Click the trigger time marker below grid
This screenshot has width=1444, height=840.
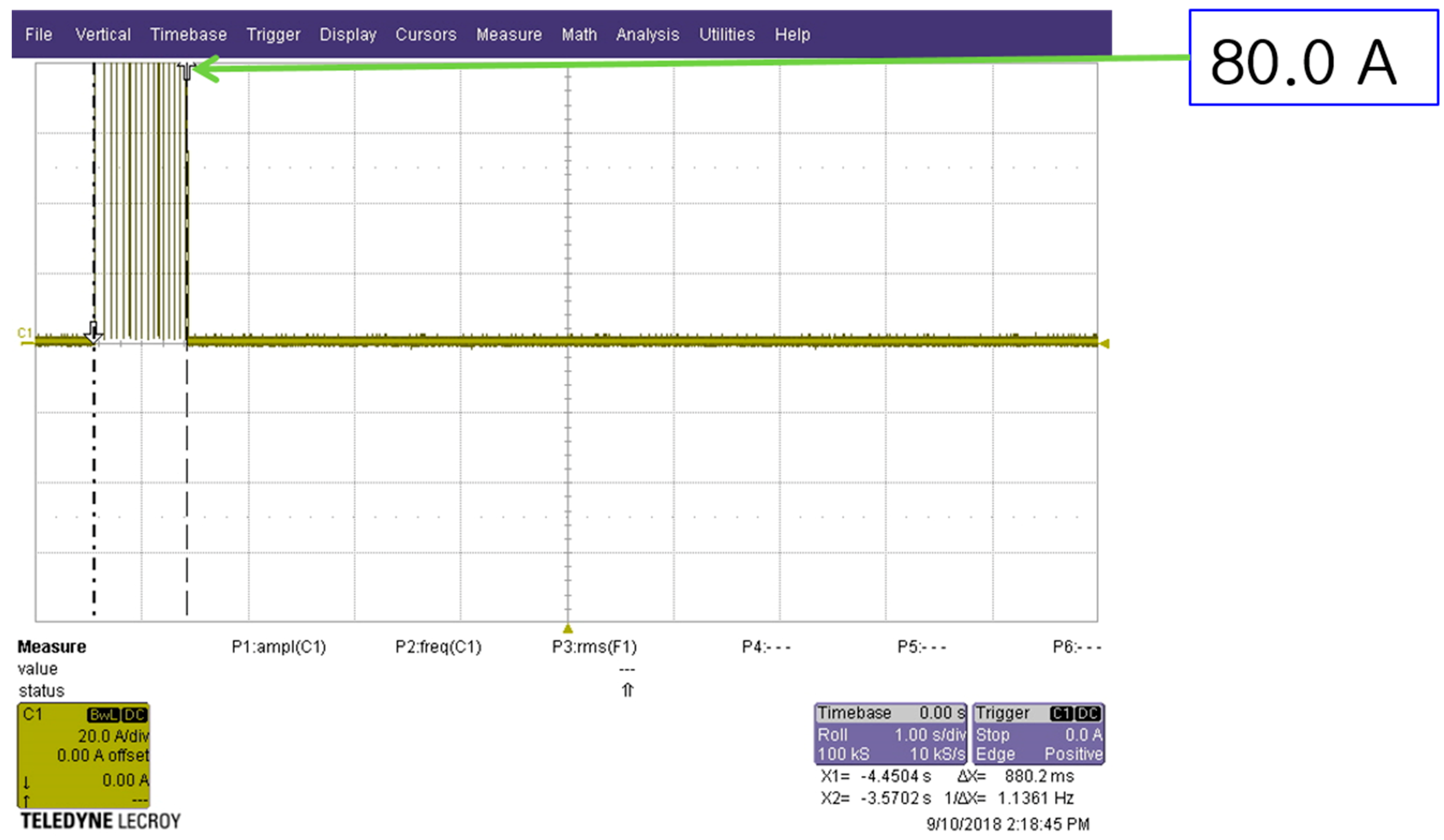click(x=567, y=628)
